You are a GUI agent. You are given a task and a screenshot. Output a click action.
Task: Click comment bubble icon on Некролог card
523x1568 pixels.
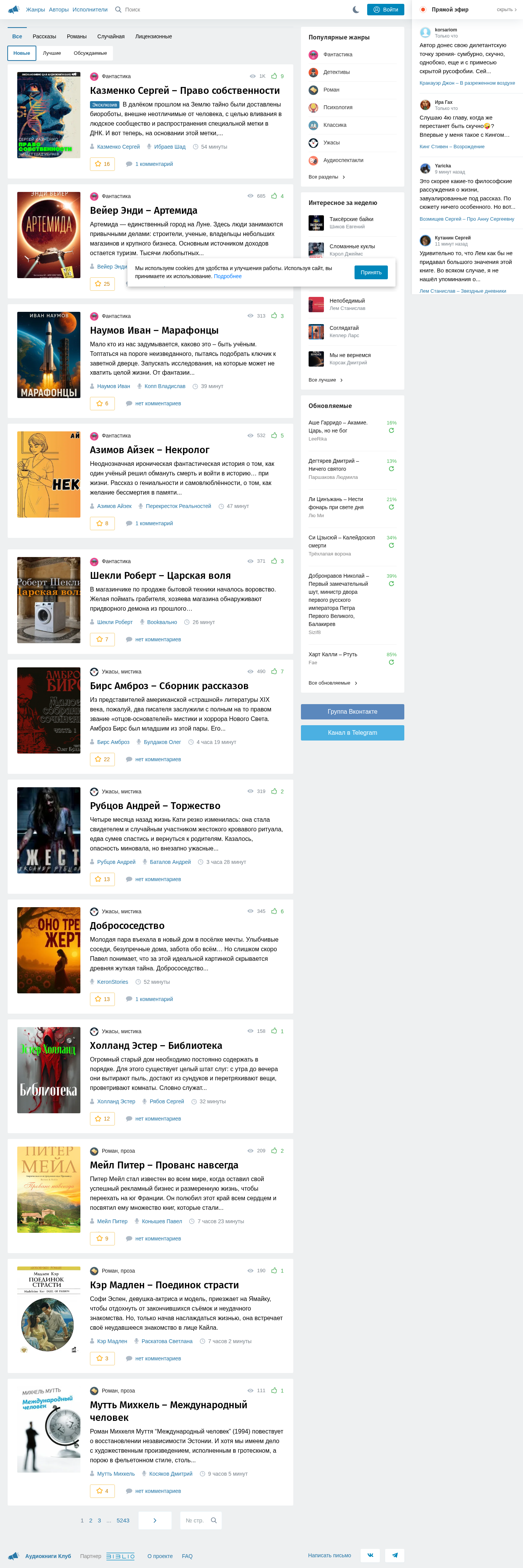tap(129, 523)
